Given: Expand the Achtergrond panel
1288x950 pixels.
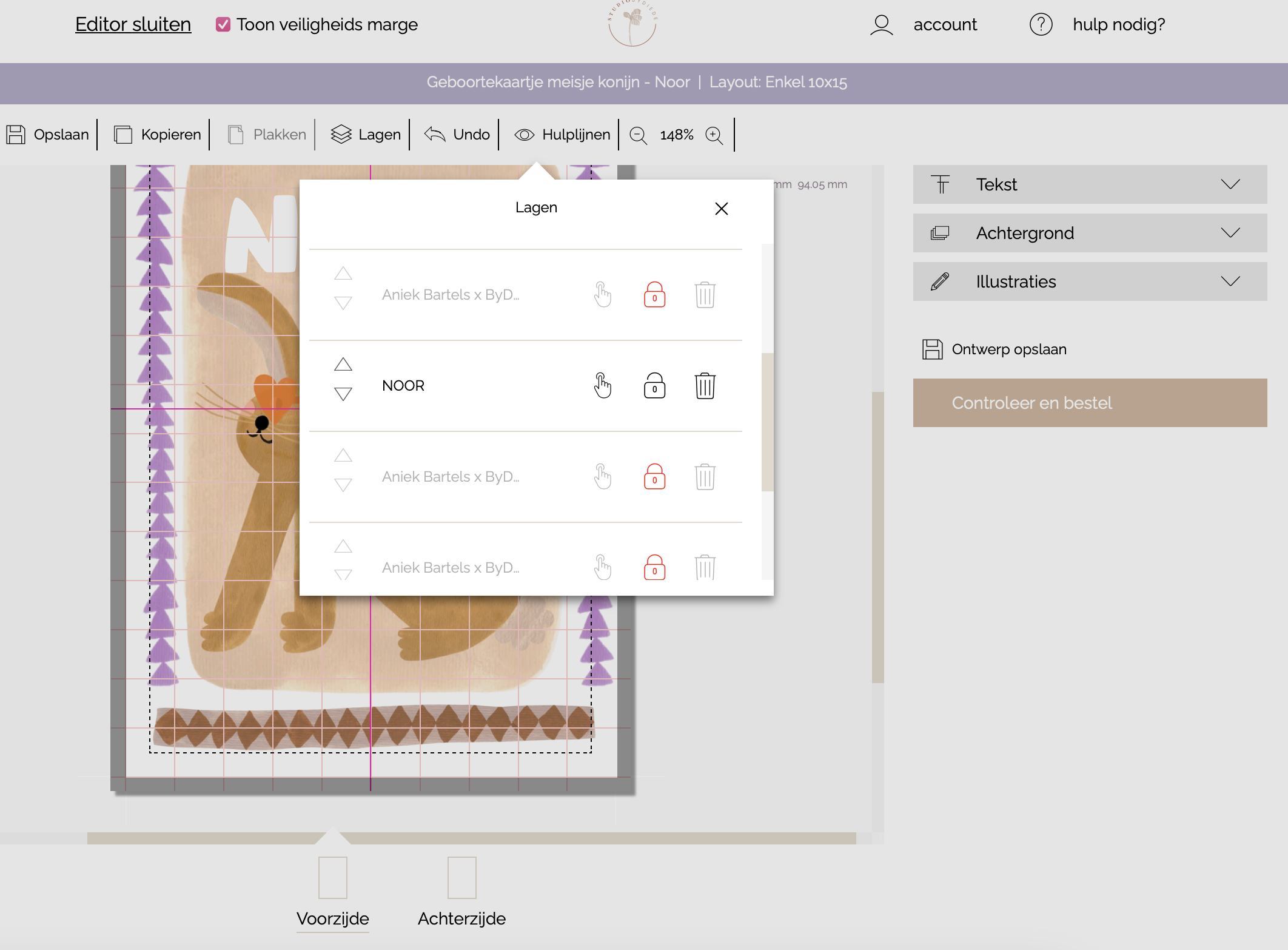Looking at the screenshot, I should (1090, 233).
